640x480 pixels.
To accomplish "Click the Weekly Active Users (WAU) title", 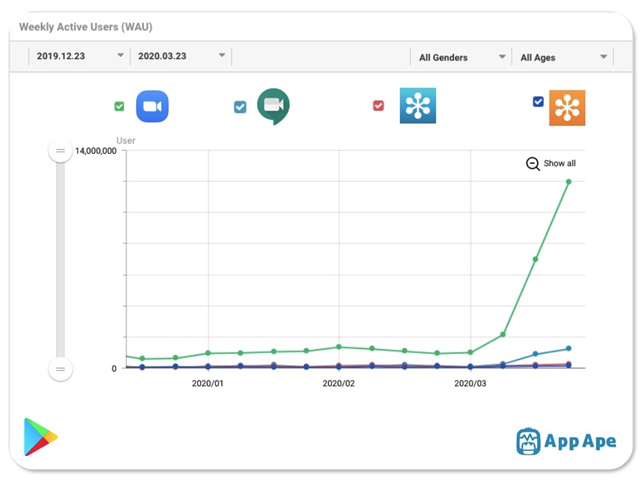I will (86, 27).
